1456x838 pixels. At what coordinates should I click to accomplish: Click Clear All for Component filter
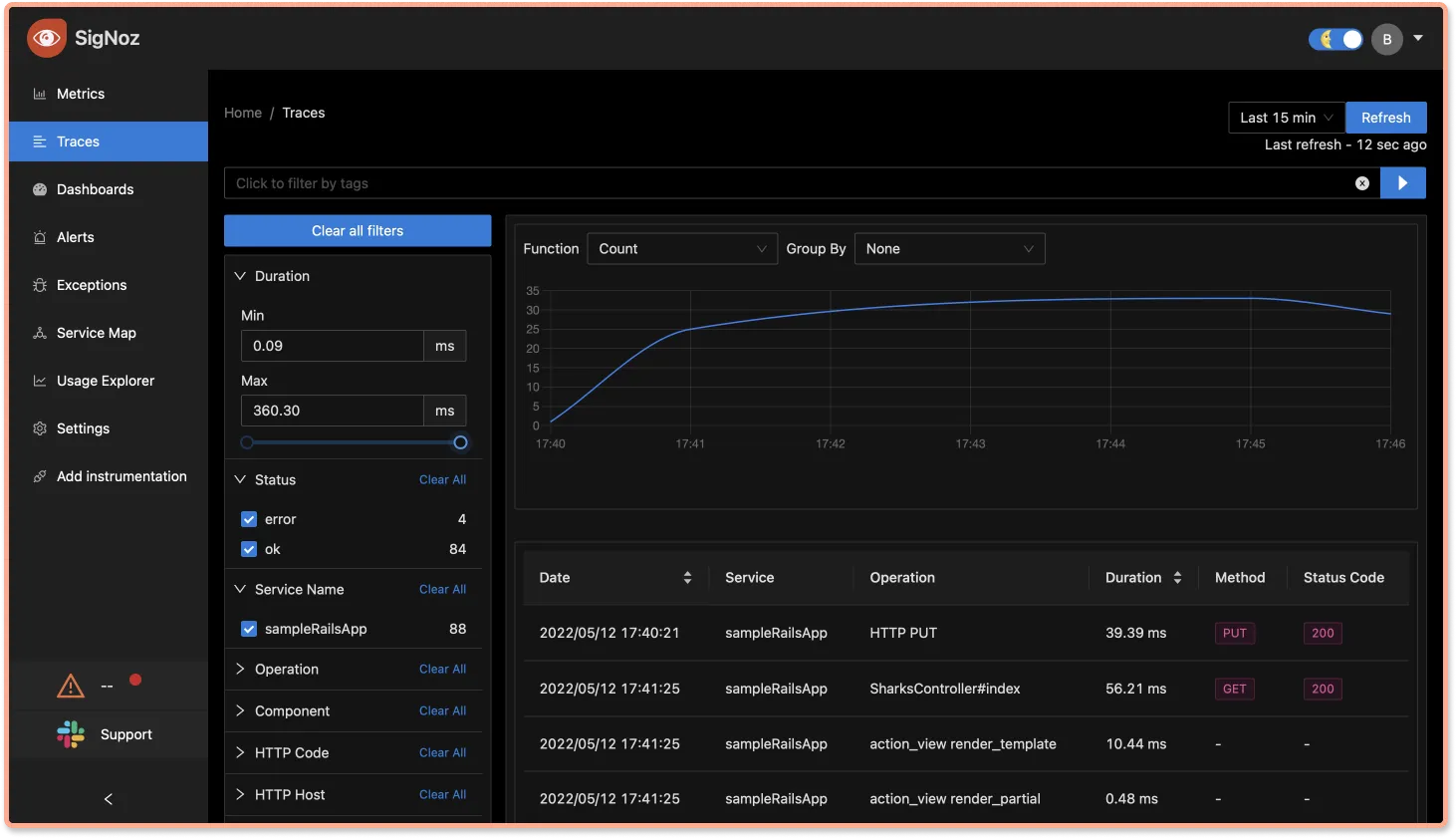[442, 710]
